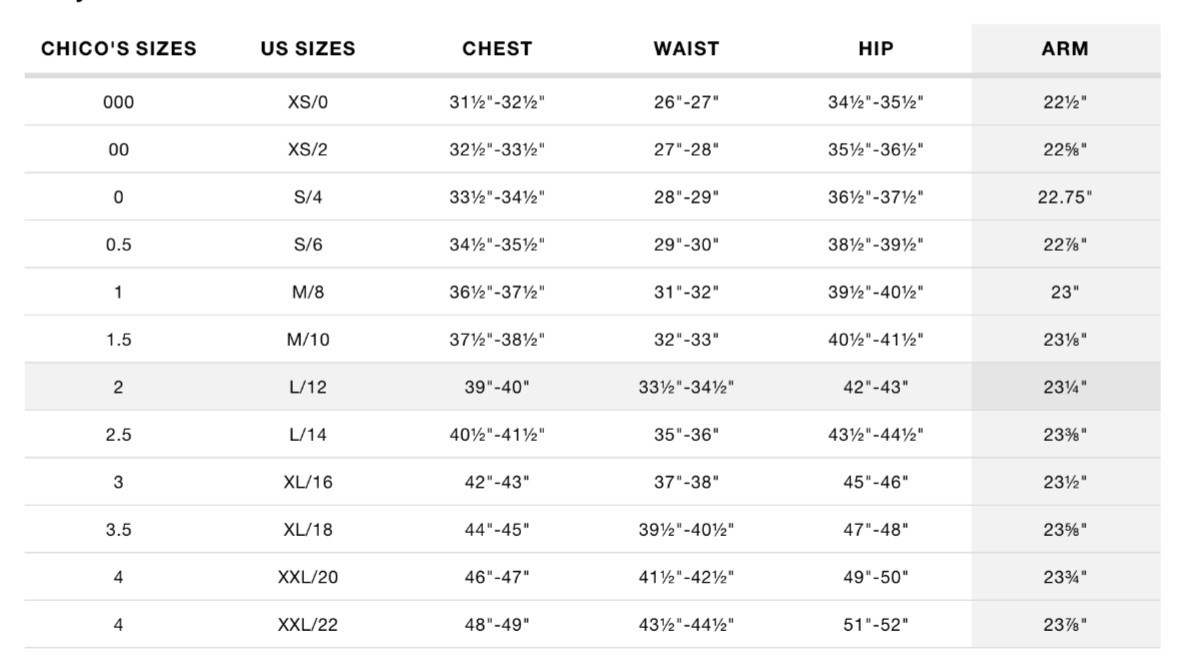Click the L/12 size cell
This screenshot has width=1188, height=660.
[x=308, y=387]
